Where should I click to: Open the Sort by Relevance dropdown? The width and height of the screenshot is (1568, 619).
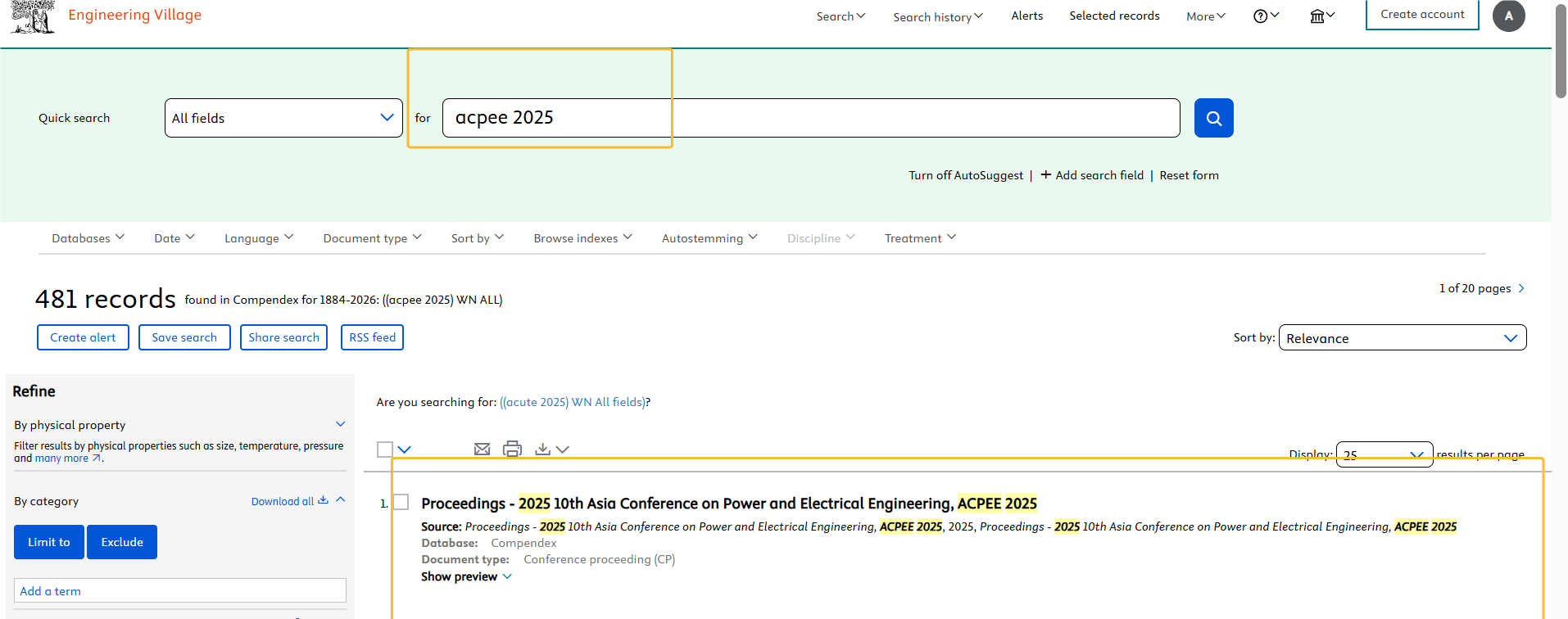(x=1403, y=337)
